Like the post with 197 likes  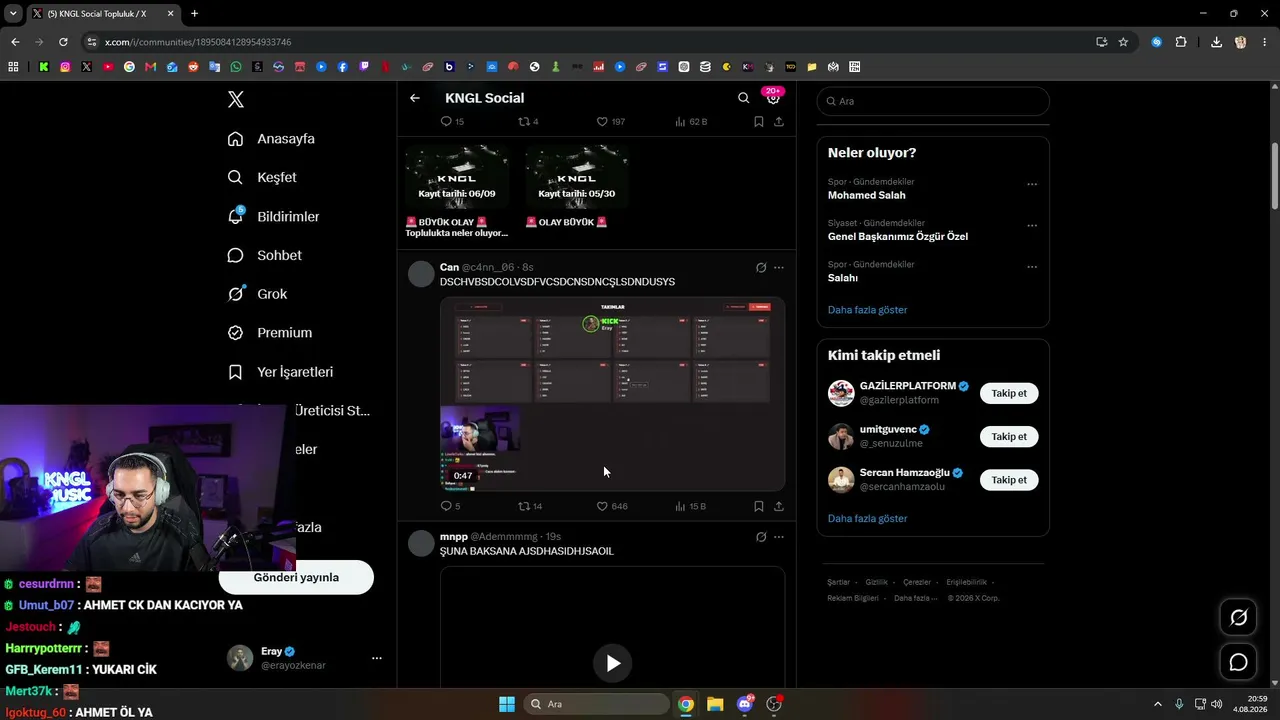pos(611,121)
